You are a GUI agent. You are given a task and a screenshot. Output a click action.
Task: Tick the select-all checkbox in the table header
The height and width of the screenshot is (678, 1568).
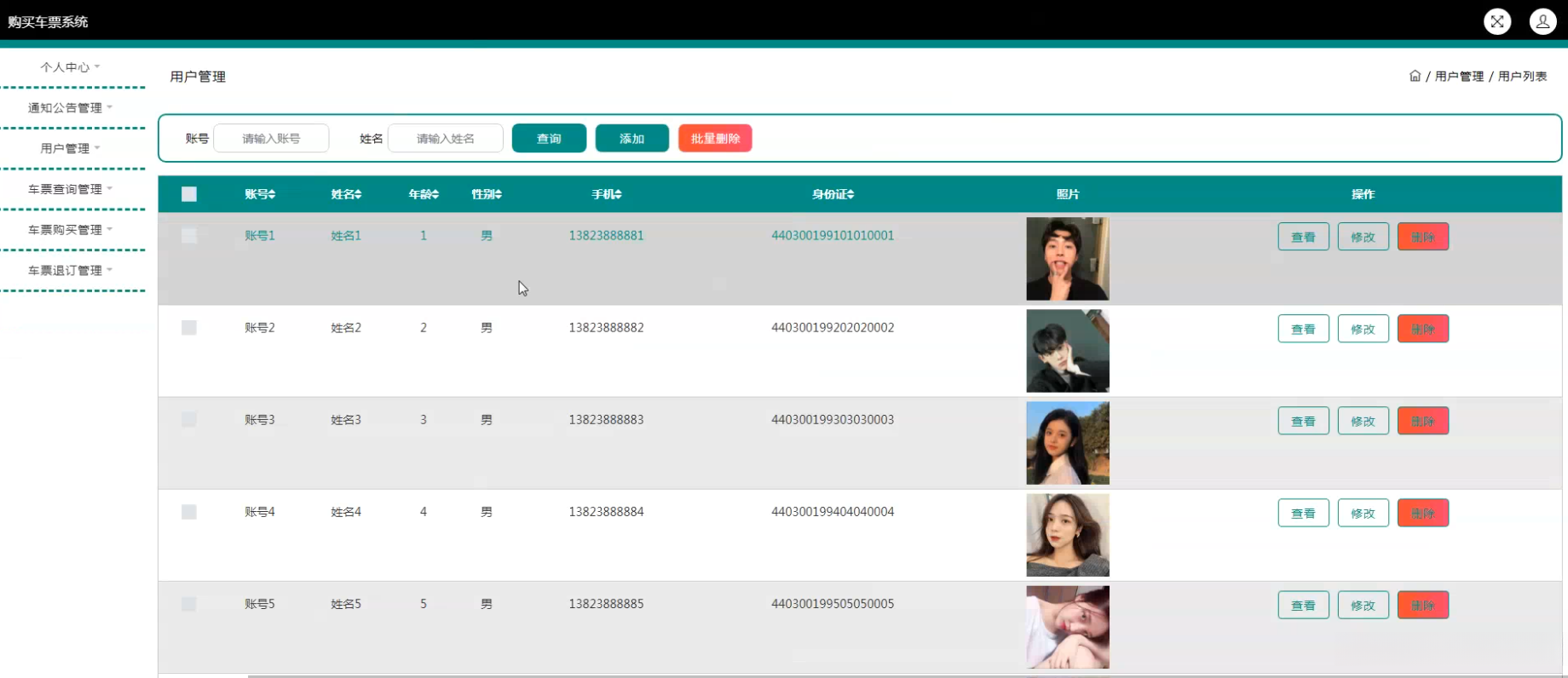189,194
